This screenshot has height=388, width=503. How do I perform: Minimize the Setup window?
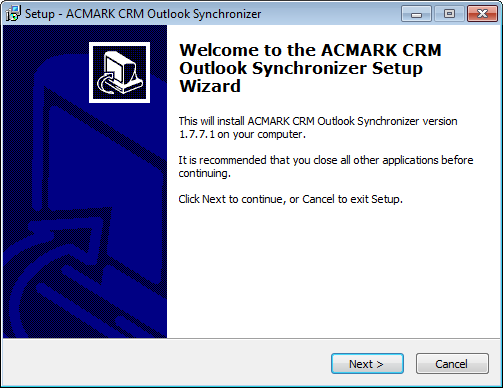tap(416, 14)
